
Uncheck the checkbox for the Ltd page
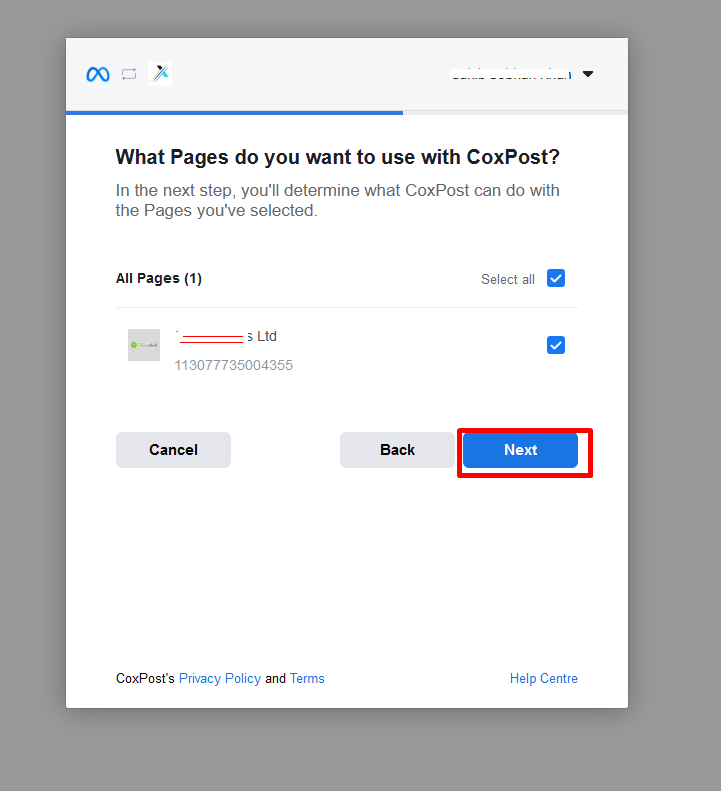556,345
